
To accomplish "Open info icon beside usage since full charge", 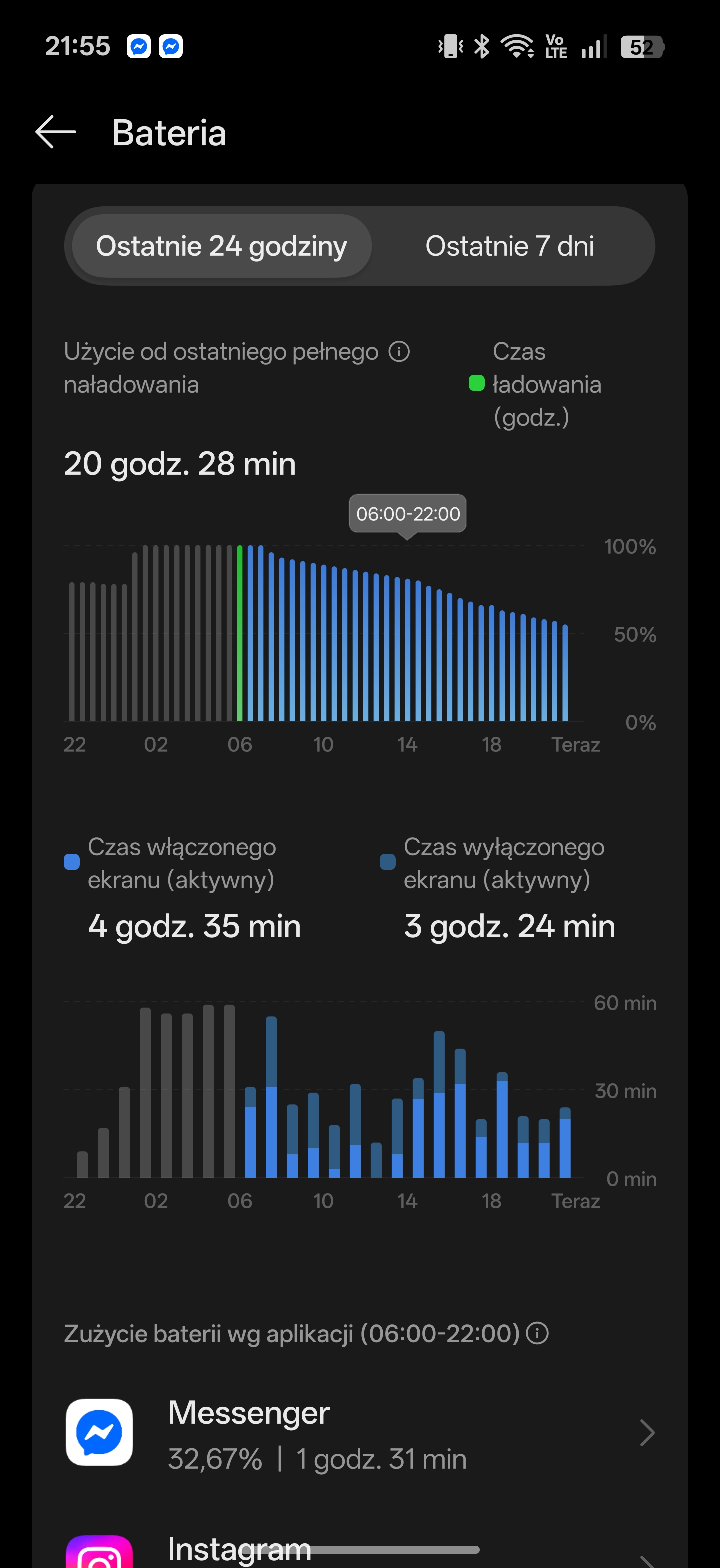I will 399,352.
